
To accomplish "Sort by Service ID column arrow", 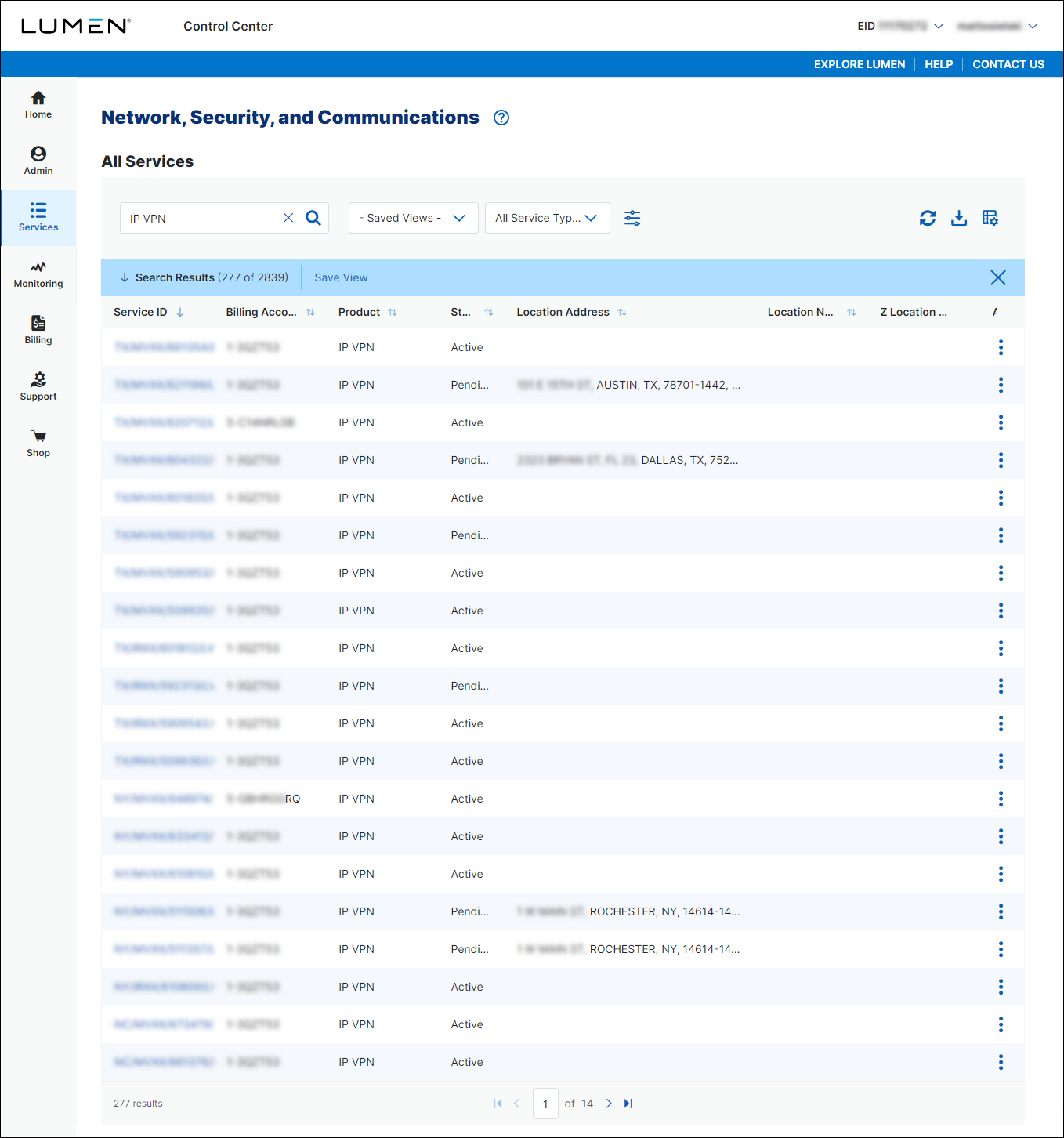I will 180,312.
